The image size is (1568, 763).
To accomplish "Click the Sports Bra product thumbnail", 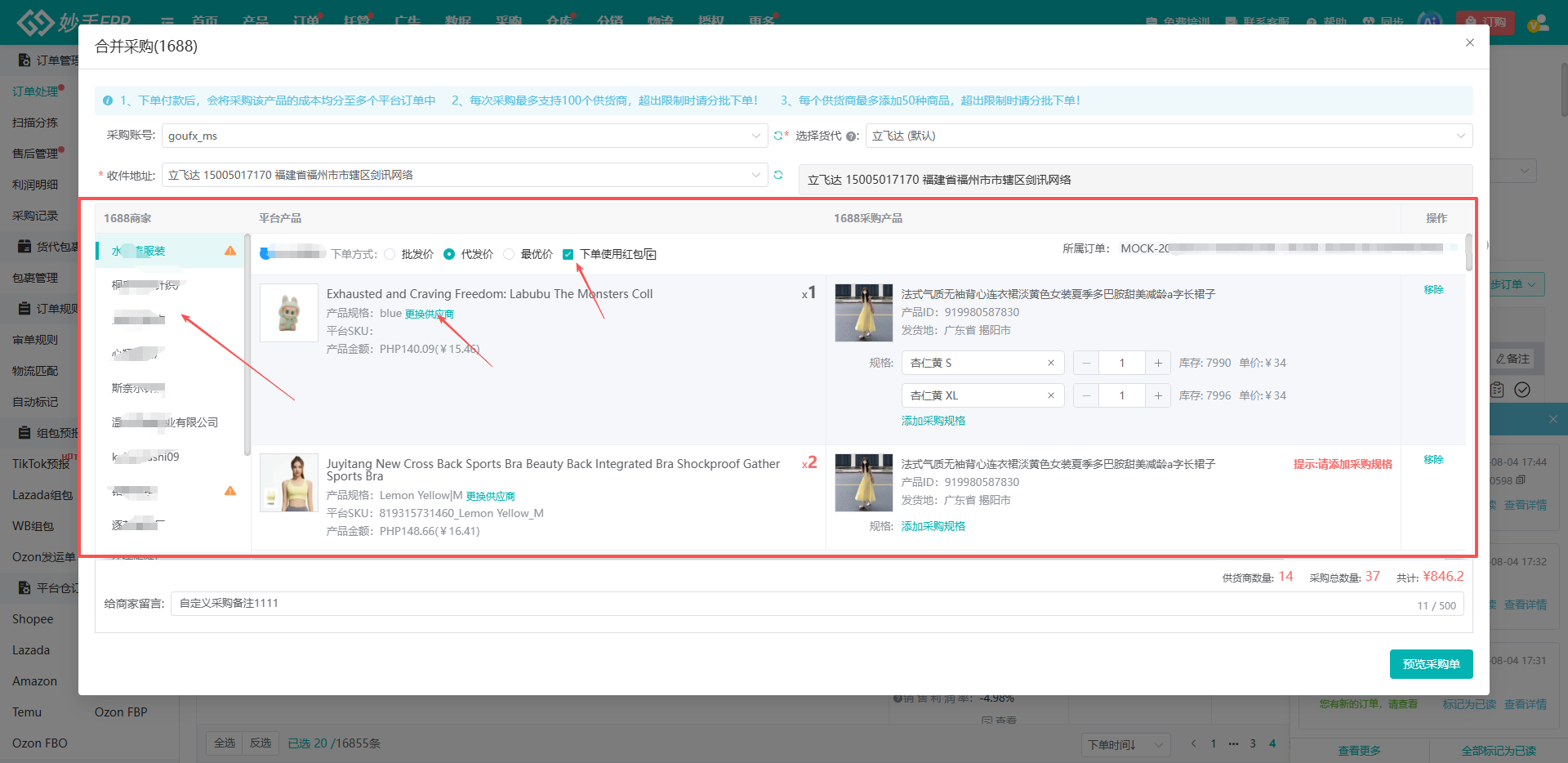I will [x=289, y=483].
